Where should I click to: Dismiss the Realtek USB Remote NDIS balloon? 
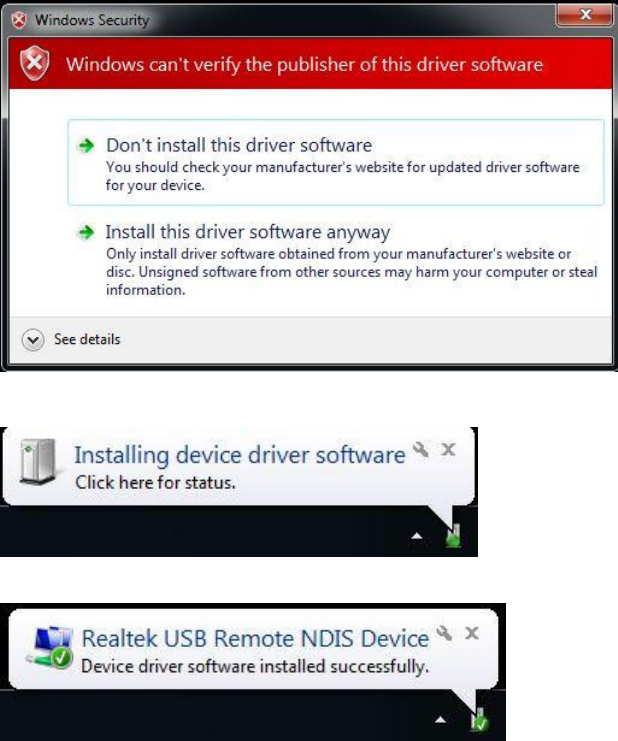472,633
